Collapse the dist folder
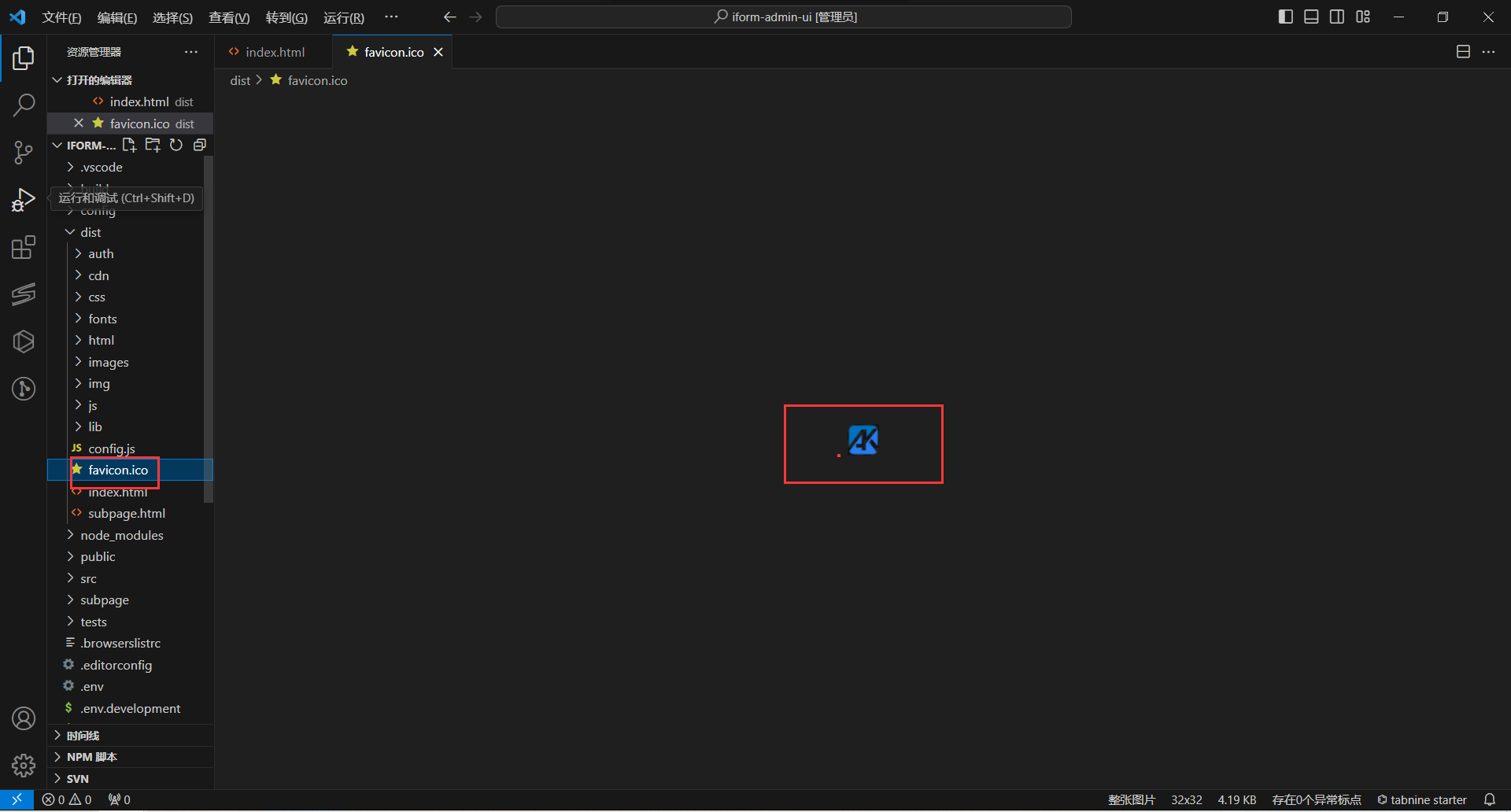This screenshot has width=1511, height=812. tap(91, 232)
